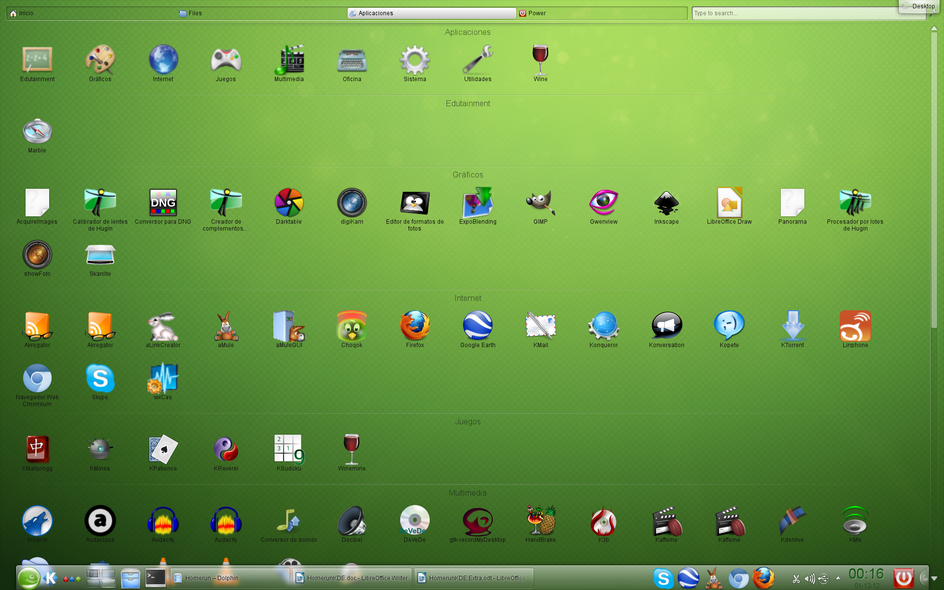This screenshot has height=590, width=944.
Task: Launch Firefox from the Internet section
Action: [415, 329]
